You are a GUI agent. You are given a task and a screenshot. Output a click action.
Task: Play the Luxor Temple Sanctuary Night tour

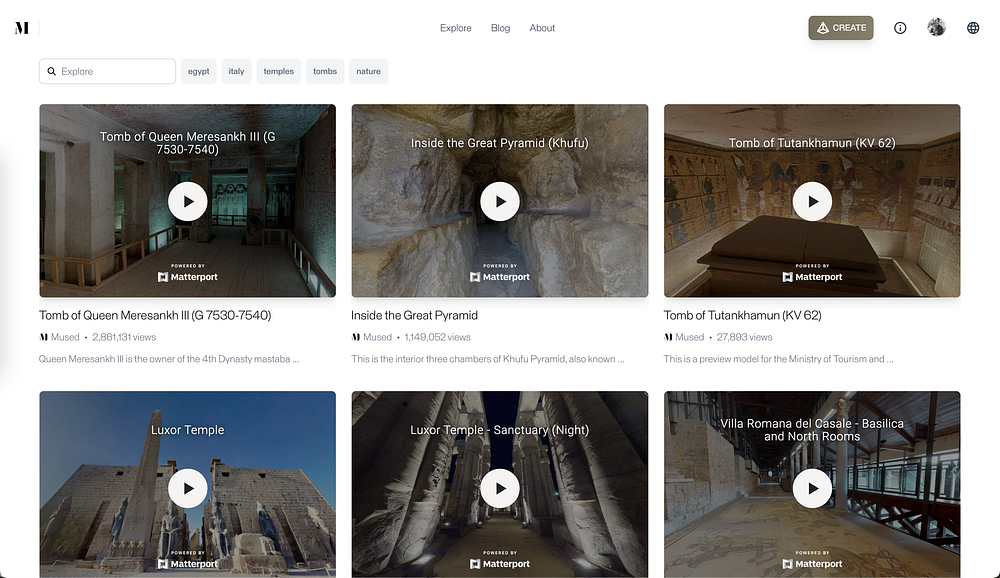(500, 489)
